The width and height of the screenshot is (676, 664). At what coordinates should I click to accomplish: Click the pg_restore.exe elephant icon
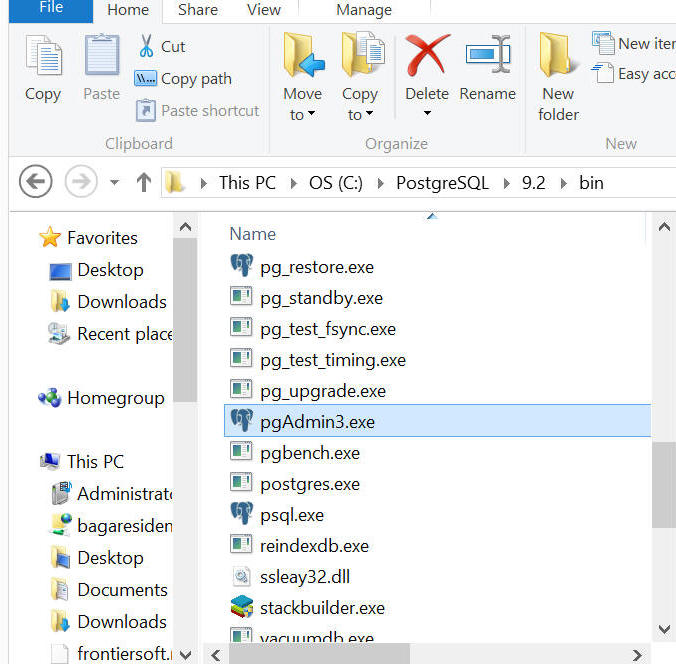pyautogui.click(x=241, y=266)
